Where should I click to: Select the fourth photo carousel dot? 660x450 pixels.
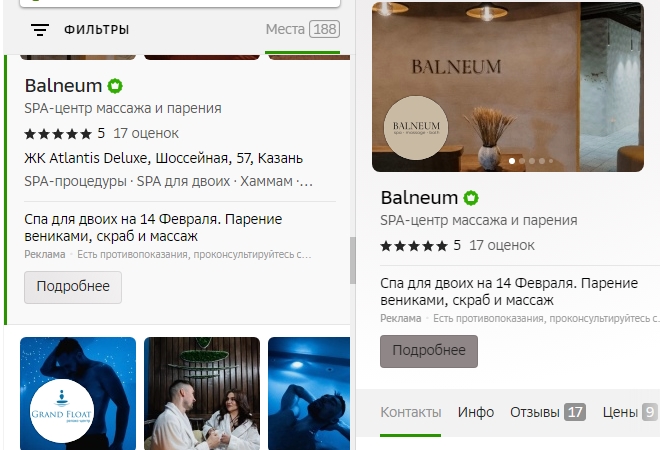[542, 161]
